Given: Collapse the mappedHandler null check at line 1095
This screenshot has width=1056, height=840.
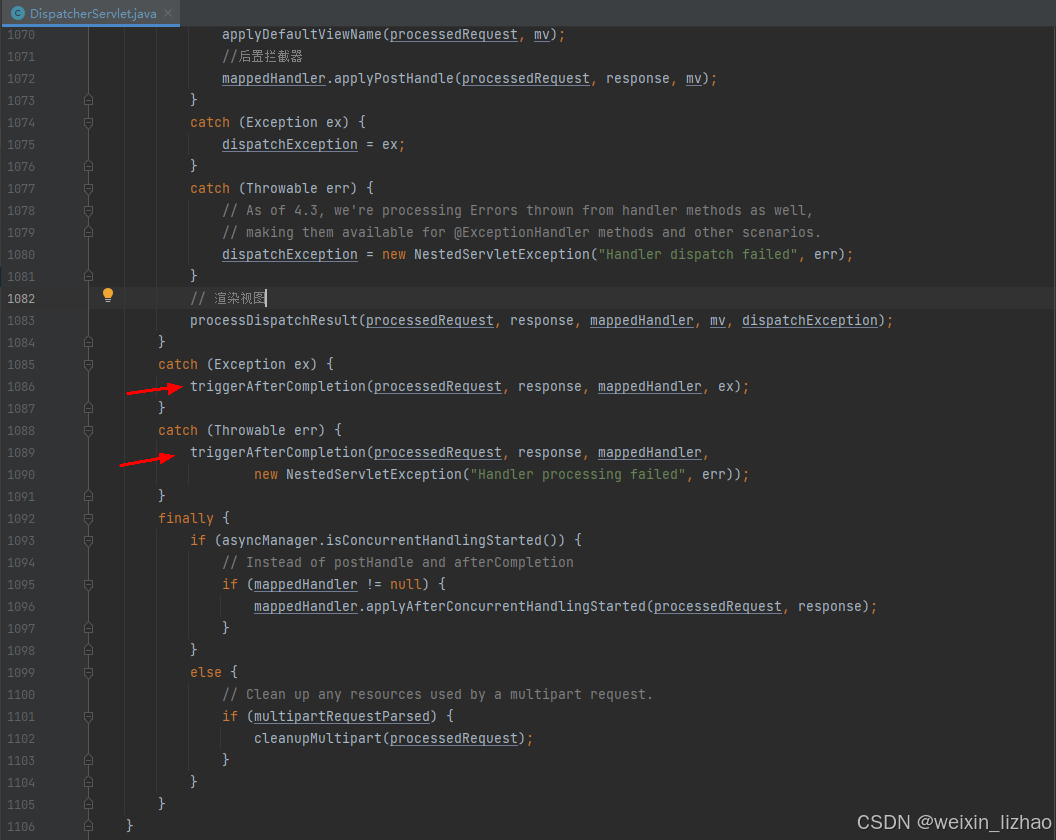Looking at the screenshot, I should (x=88, y=585).
